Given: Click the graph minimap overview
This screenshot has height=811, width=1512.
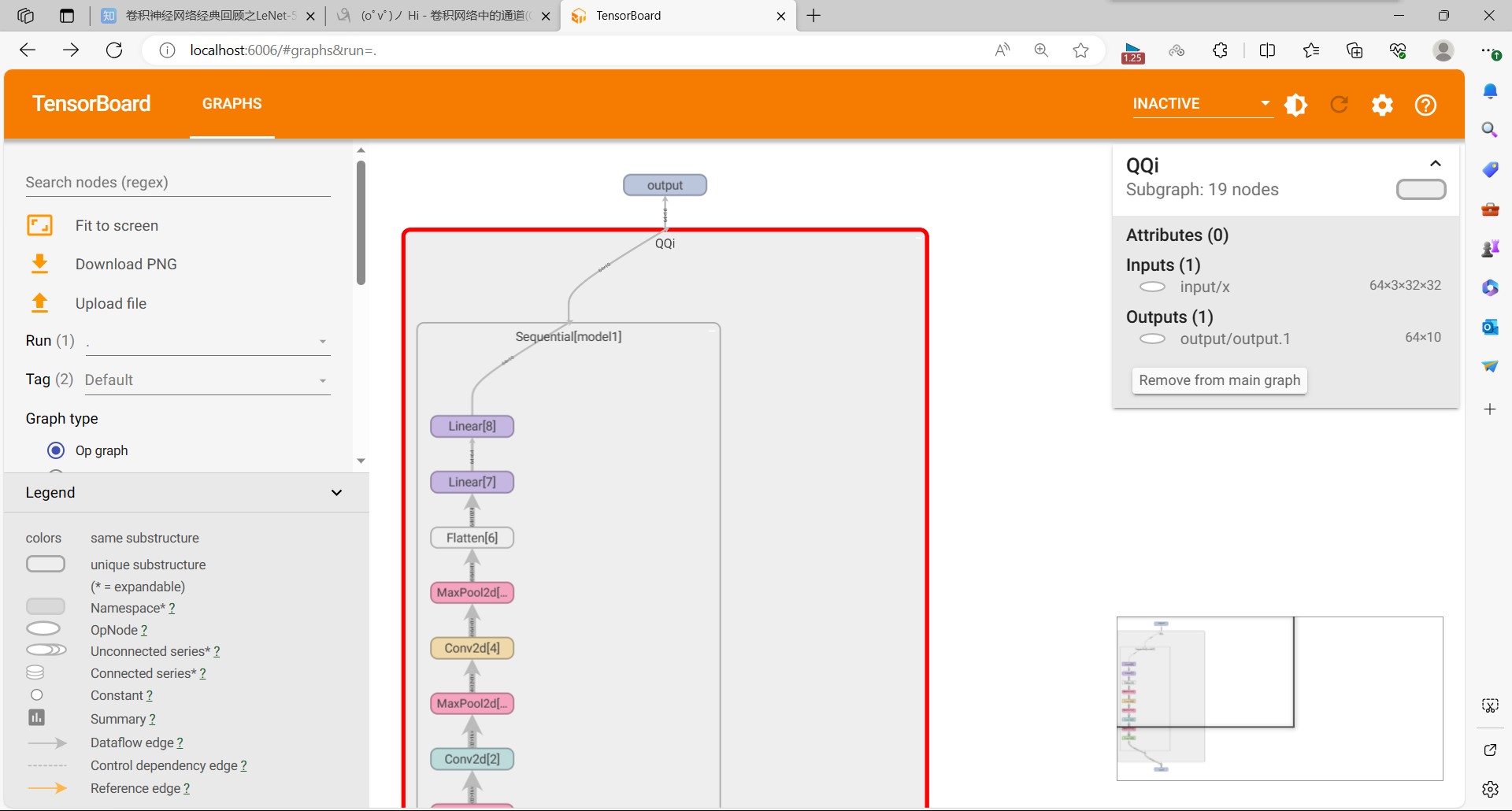Looking at the screenshot, I should [1280, 698].
